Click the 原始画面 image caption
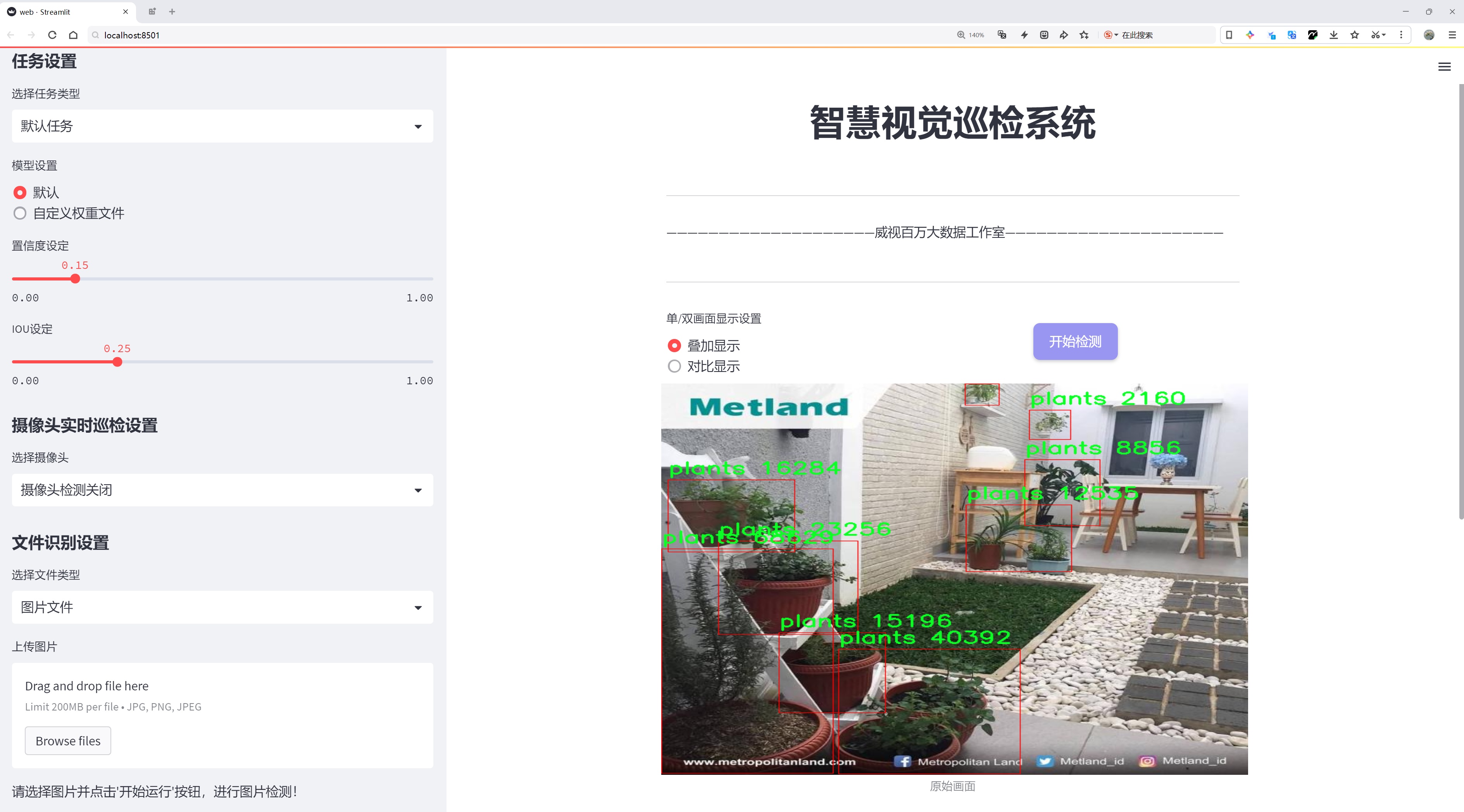Screen dimensions: 1464x812 [952, 786]
